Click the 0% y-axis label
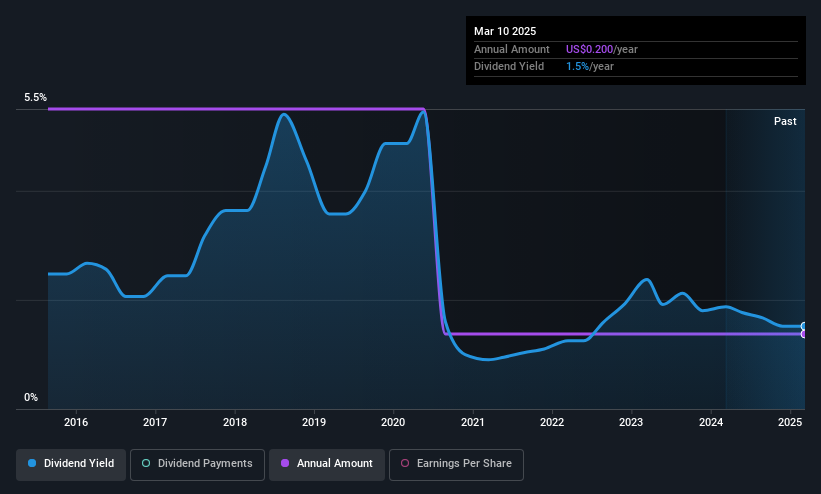The width and height of the screenshot is (821, 494). point(31,398)
